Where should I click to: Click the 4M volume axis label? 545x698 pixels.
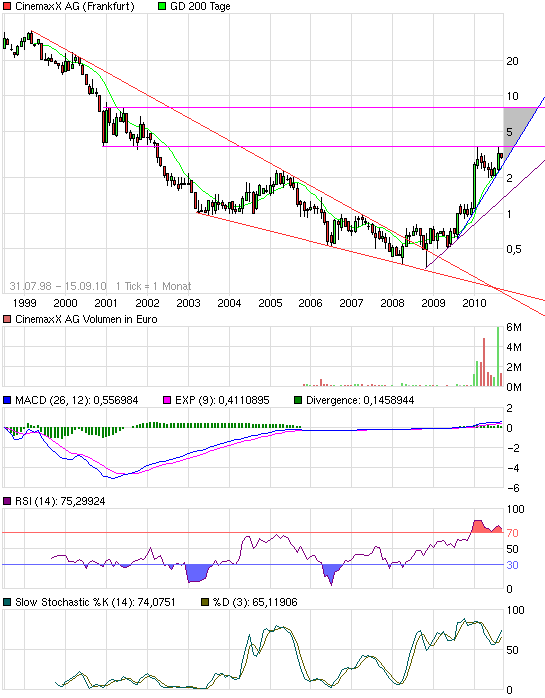pyautogui.click(x=514, y=347)
